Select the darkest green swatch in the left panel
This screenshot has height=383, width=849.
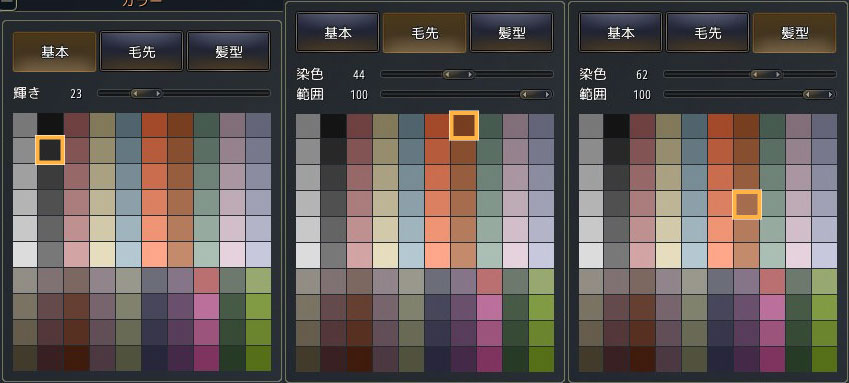point(232,358)
